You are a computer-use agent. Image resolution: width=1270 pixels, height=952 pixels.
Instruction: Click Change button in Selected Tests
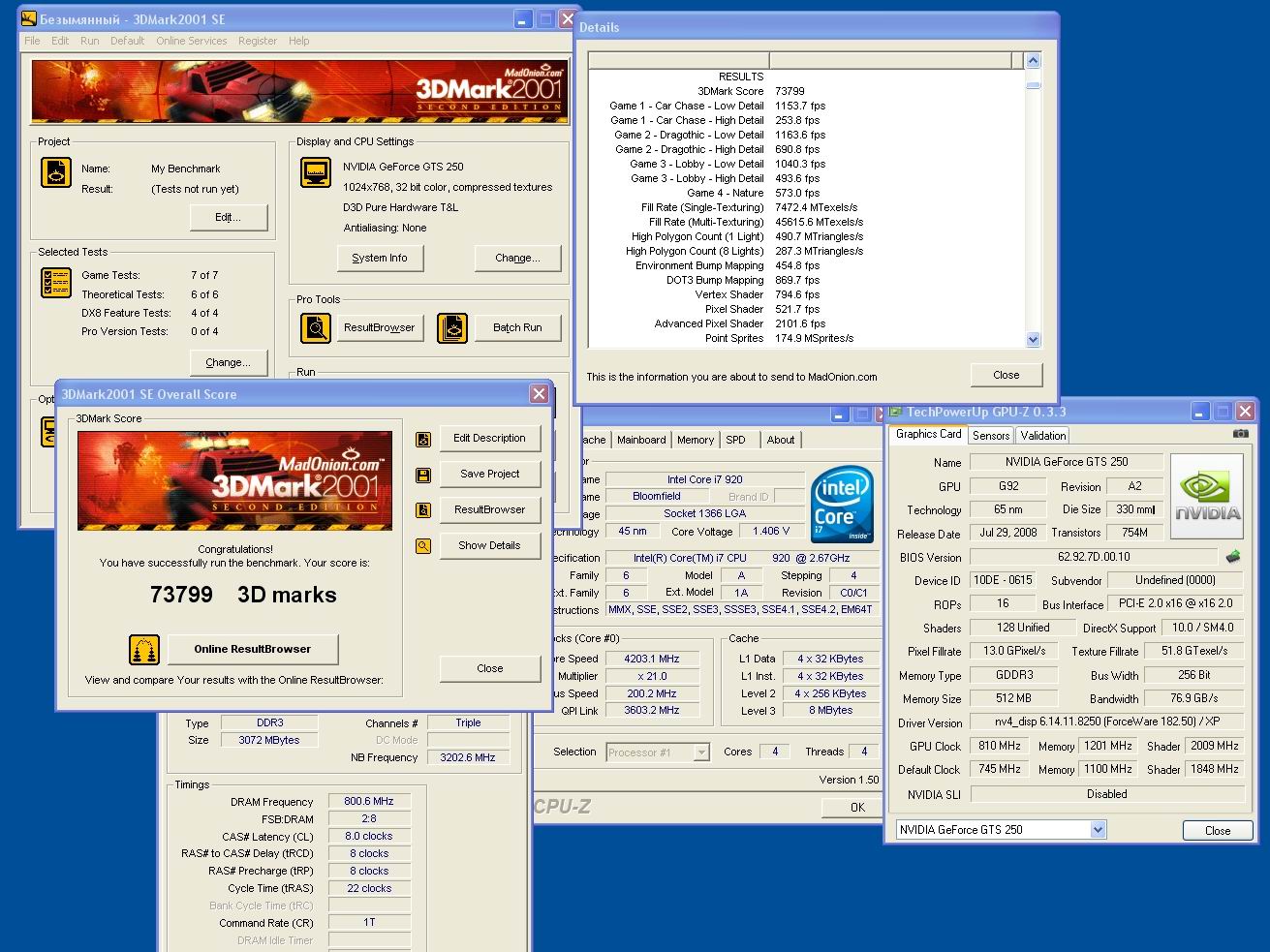pos(228,362)
